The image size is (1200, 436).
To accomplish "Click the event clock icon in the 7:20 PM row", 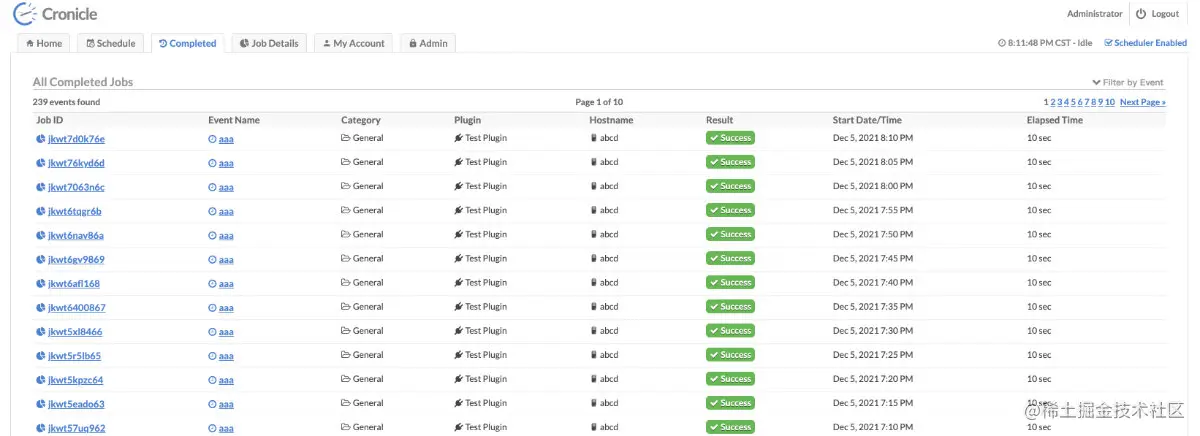I will click(x=212, y=379).
